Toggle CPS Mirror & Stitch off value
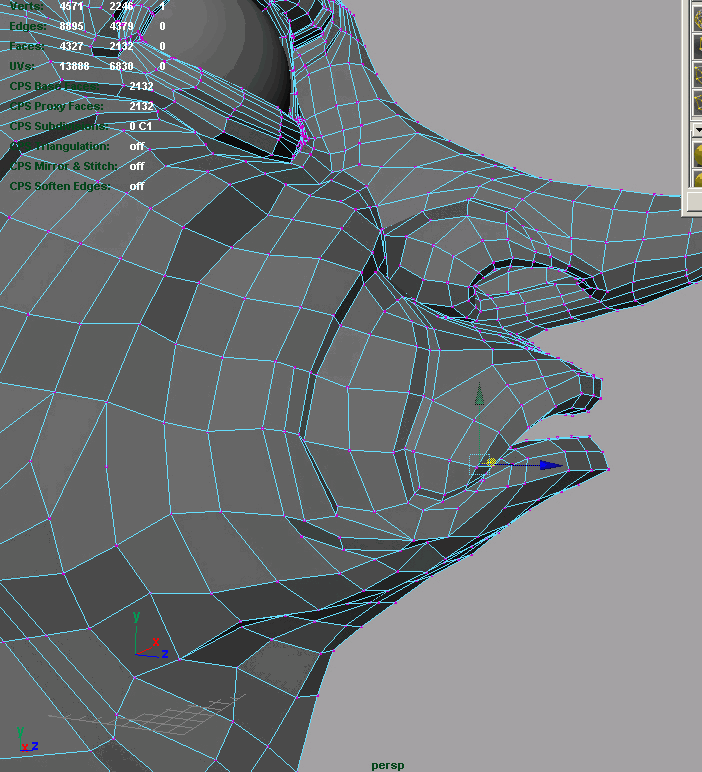 [136, 166]
